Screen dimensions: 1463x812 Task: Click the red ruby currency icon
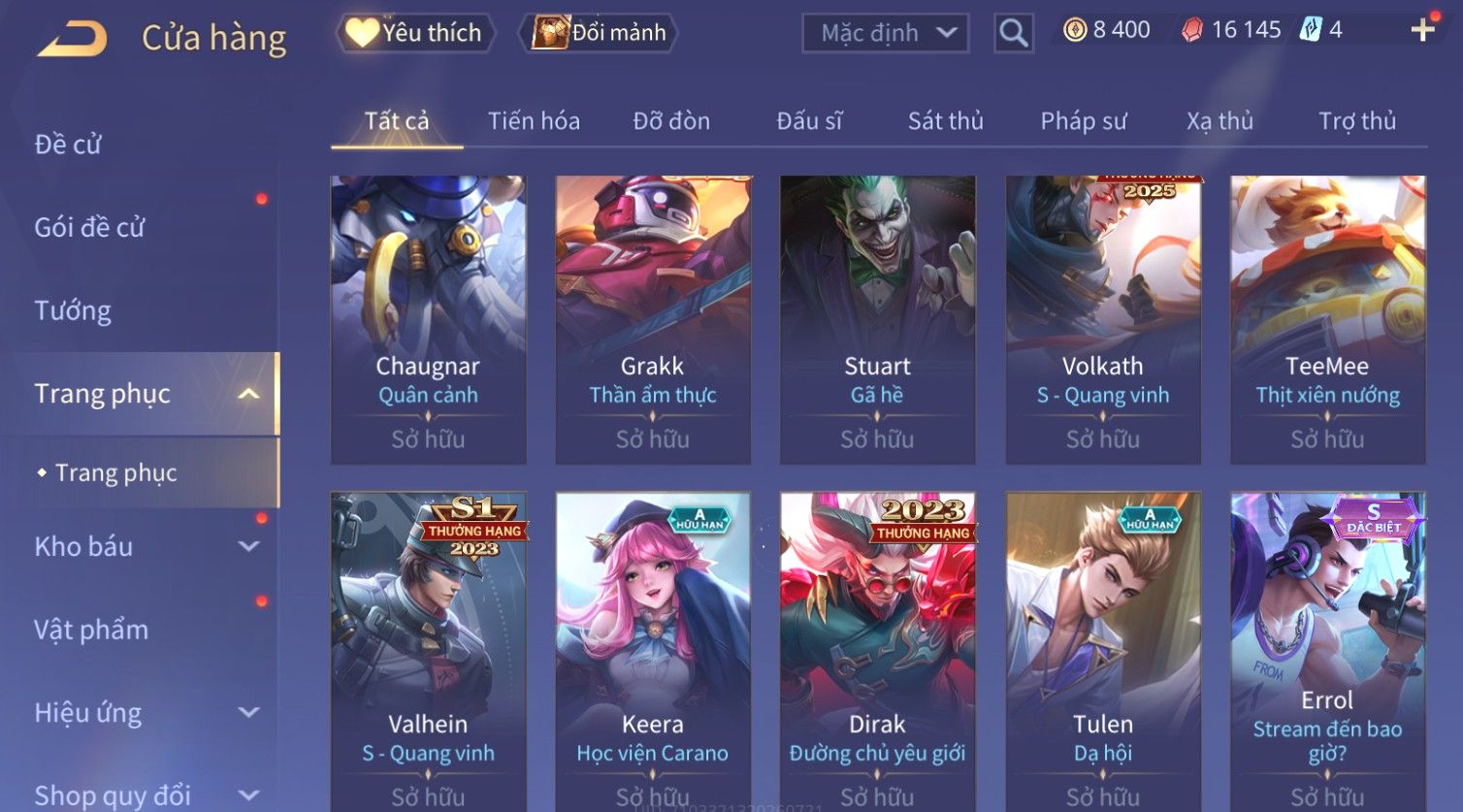[x=1192, y=30]
